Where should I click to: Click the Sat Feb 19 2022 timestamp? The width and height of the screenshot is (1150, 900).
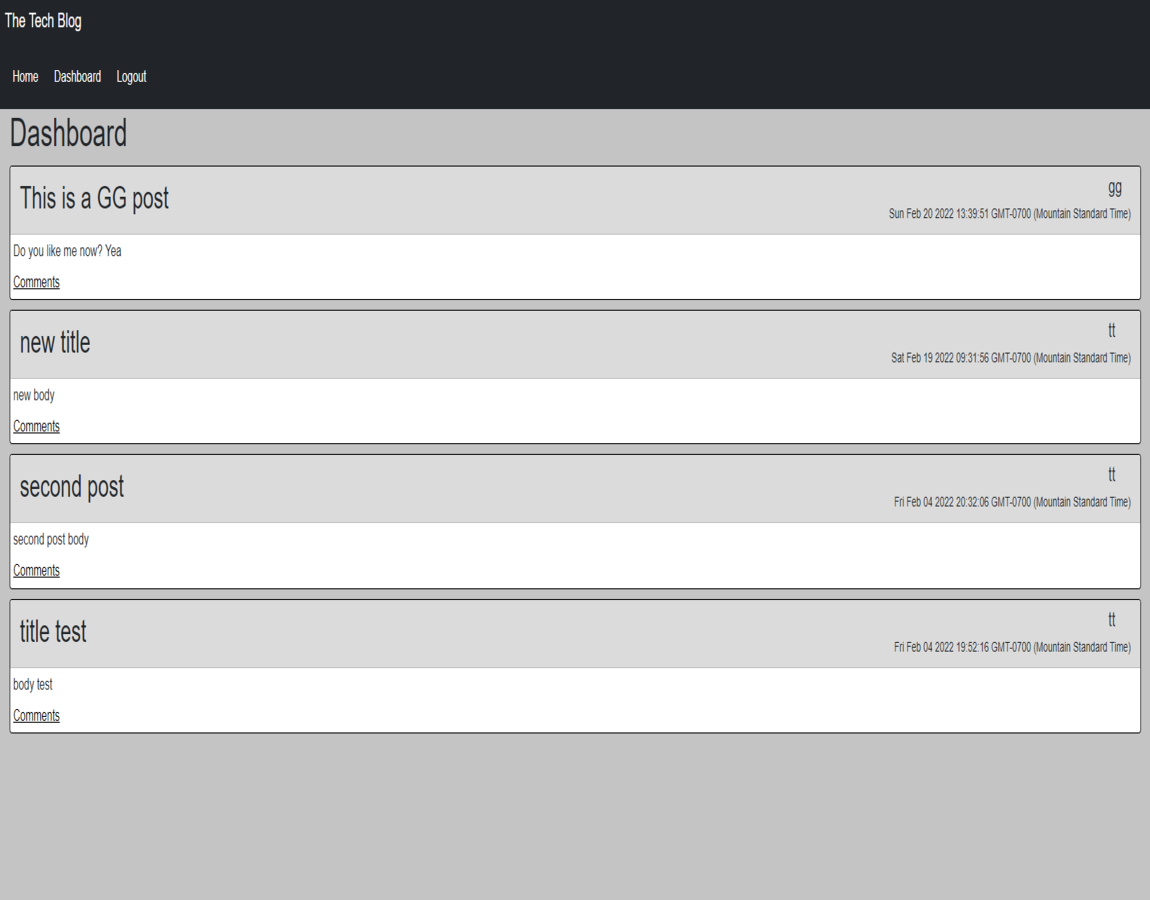pyautogui.click(x=1011, y=358)
